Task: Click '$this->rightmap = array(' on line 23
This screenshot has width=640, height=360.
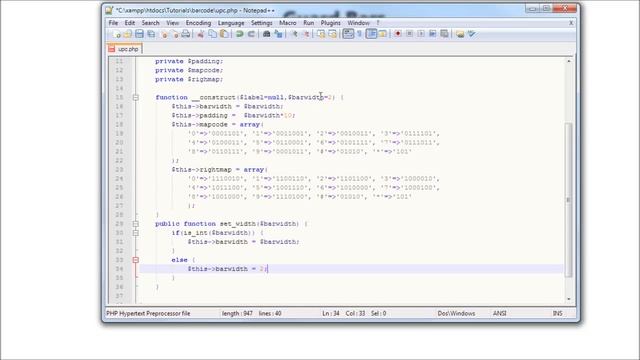Action: (x=220, y=170)
